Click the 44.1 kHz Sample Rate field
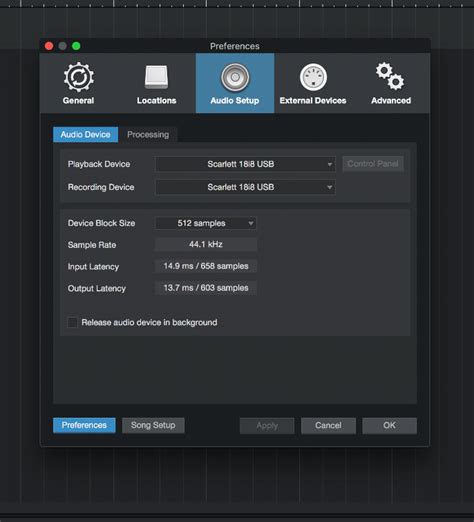The image size is (474, 522). coord(206,244)
